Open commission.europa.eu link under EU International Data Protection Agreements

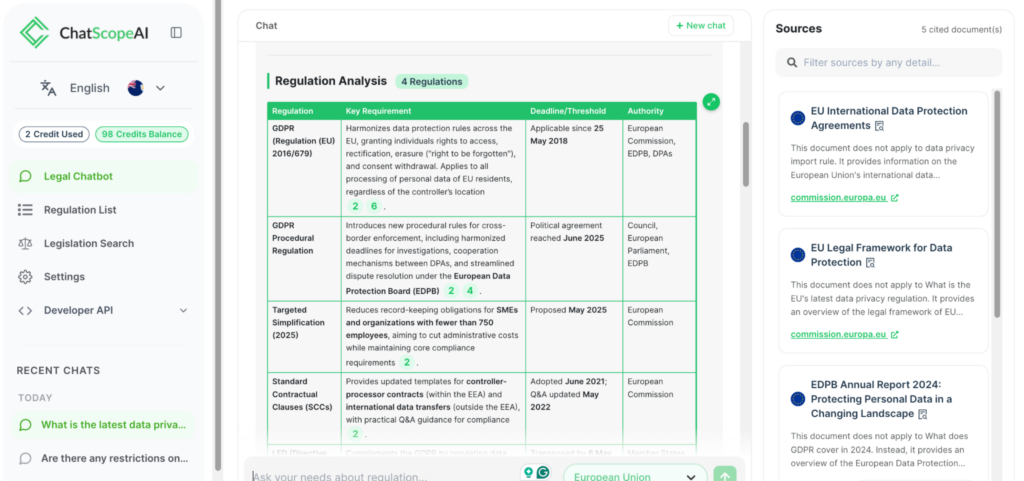tap(844, 198)
